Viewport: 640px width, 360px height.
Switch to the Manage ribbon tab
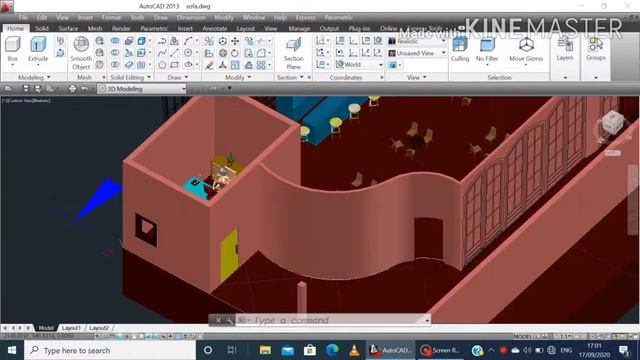tap(299, 28)
